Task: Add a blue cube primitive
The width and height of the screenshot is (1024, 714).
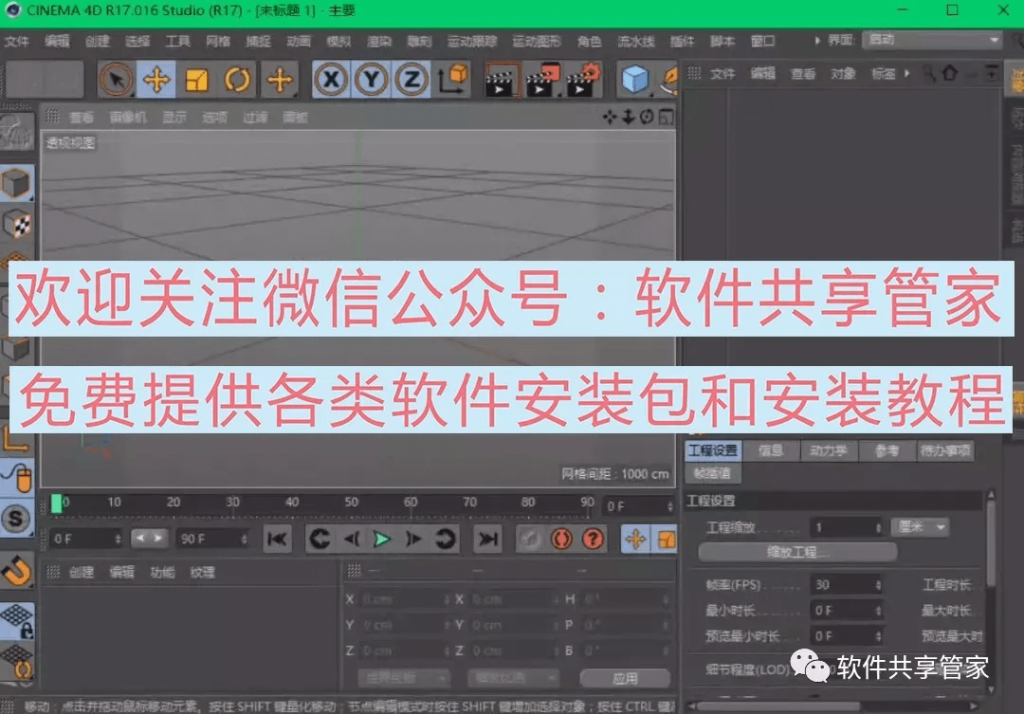Action: (x=634, y=80)
